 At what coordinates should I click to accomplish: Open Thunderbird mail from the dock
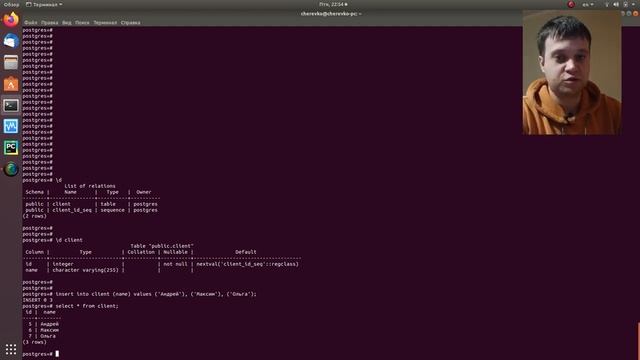coord(11,41)
